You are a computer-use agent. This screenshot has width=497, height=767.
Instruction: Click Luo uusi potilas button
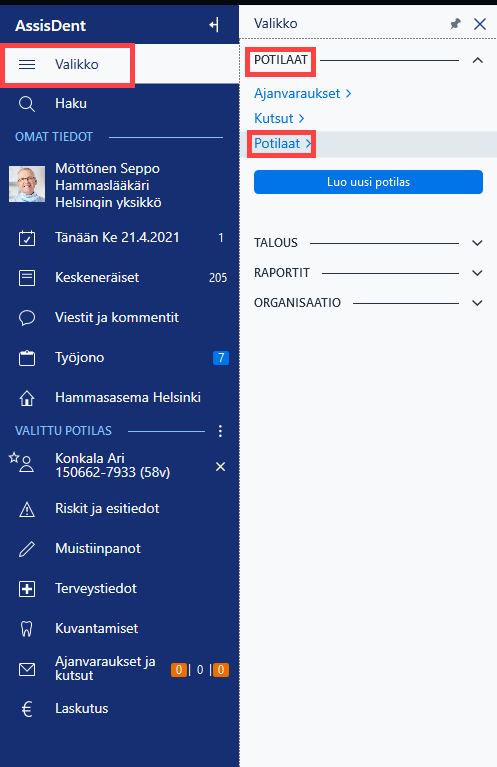(368, 182)
